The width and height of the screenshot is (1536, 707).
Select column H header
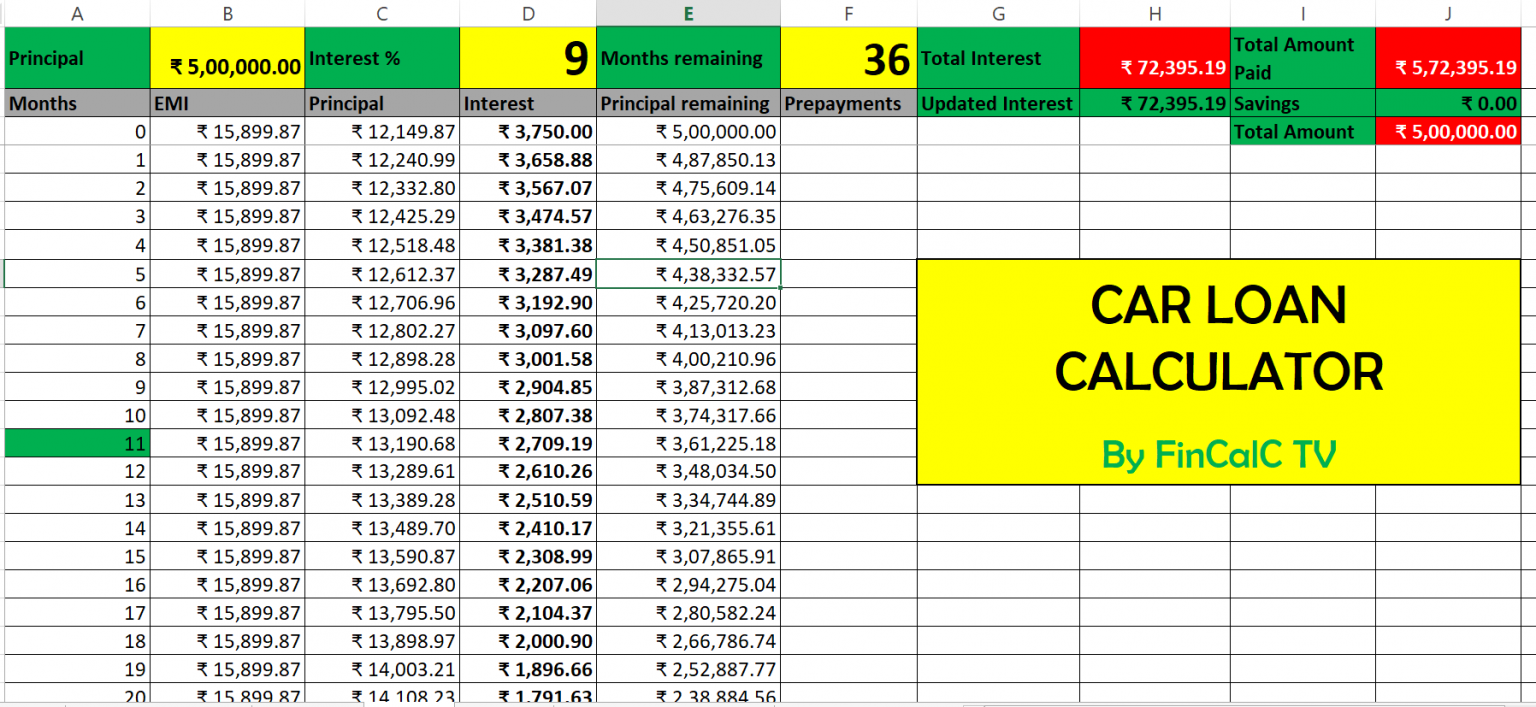click(1155, 13)
